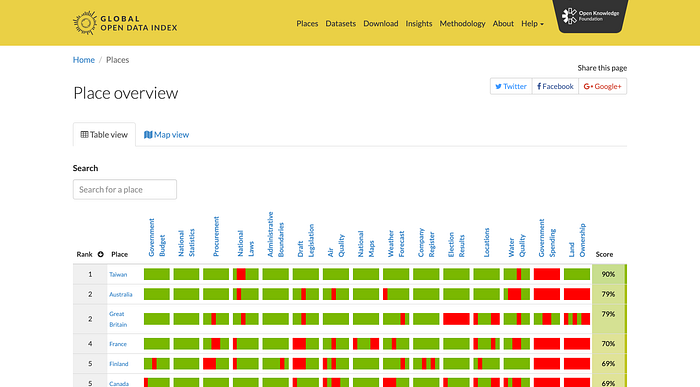Go to the Datasets page
Screen dimensions: 700x387
coord(341,24)
